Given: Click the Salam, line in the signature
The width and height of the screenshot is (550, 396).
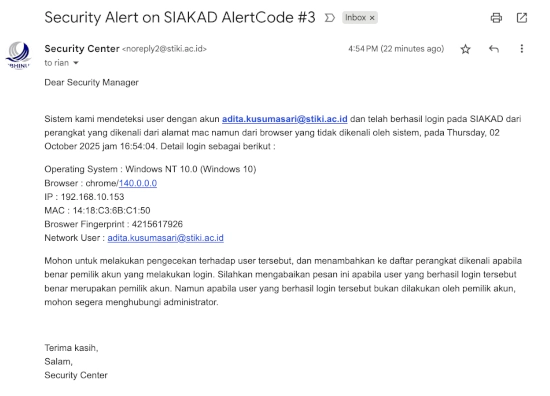Looking at the screenshot, I should 59,361.
